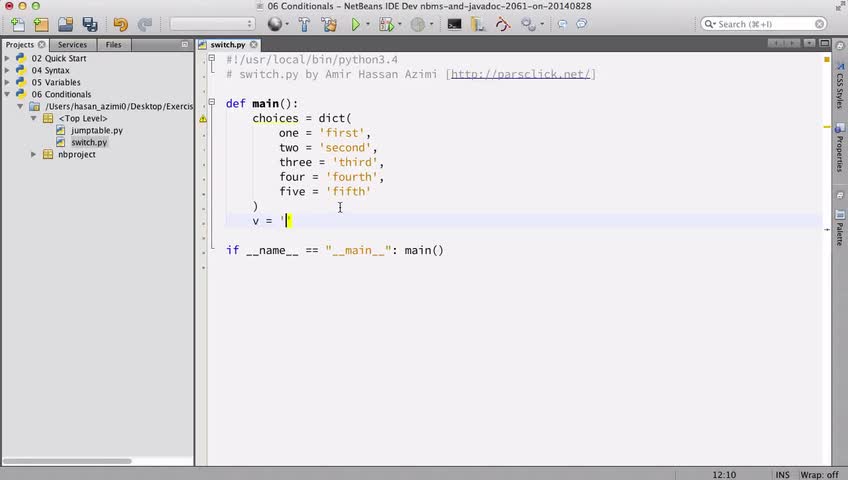The image size is (848, 480).
Task: Open the terminal console icon
Action: click(454, 24)
